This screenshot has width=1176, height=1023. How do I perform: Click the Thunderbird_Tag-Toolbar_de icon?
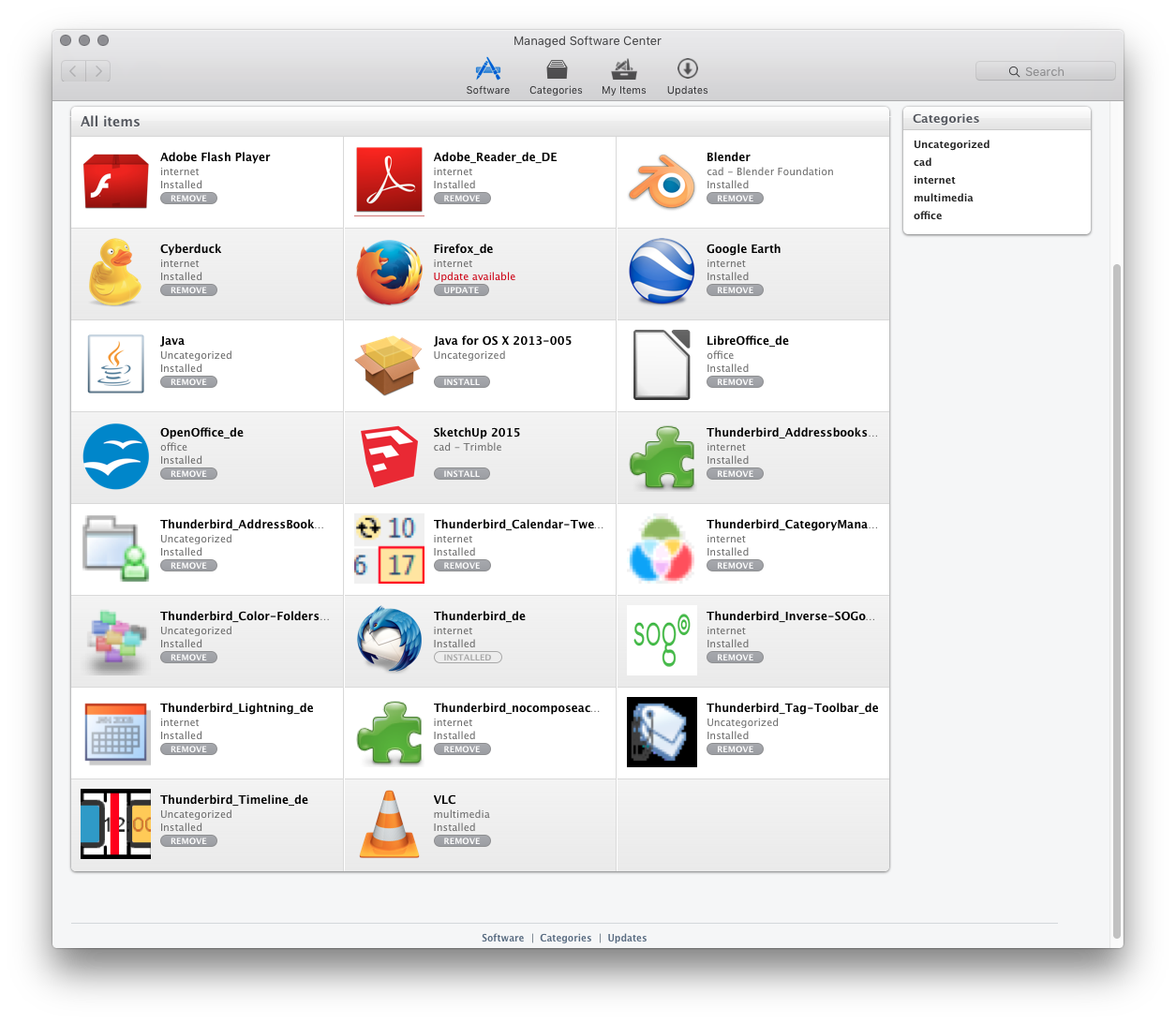coord(662,732)
